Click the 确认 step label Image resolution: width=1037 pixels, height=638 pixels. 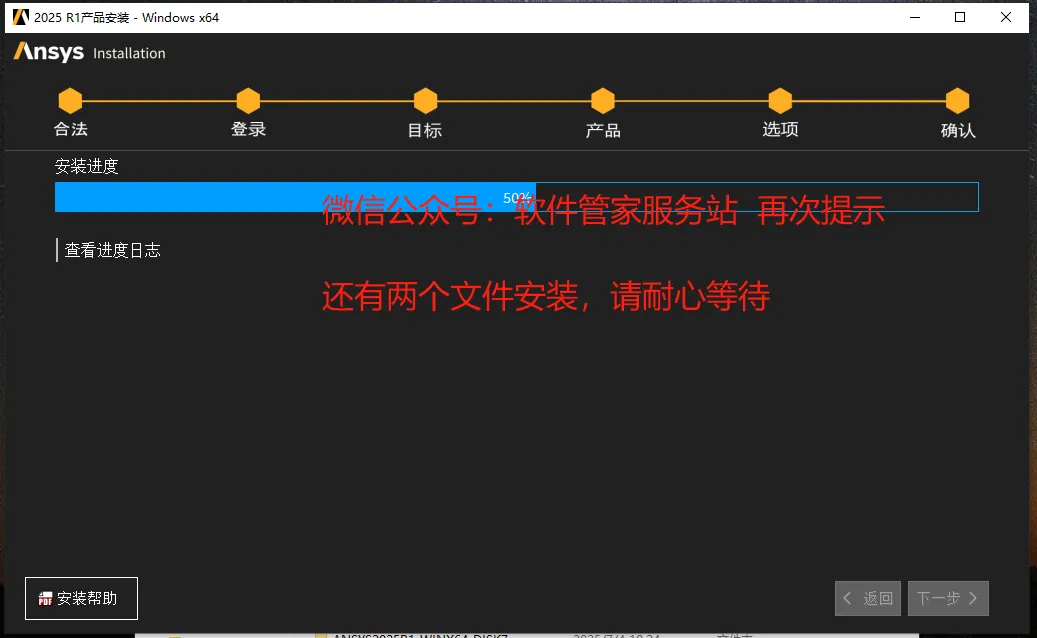[x=958, y=130]
